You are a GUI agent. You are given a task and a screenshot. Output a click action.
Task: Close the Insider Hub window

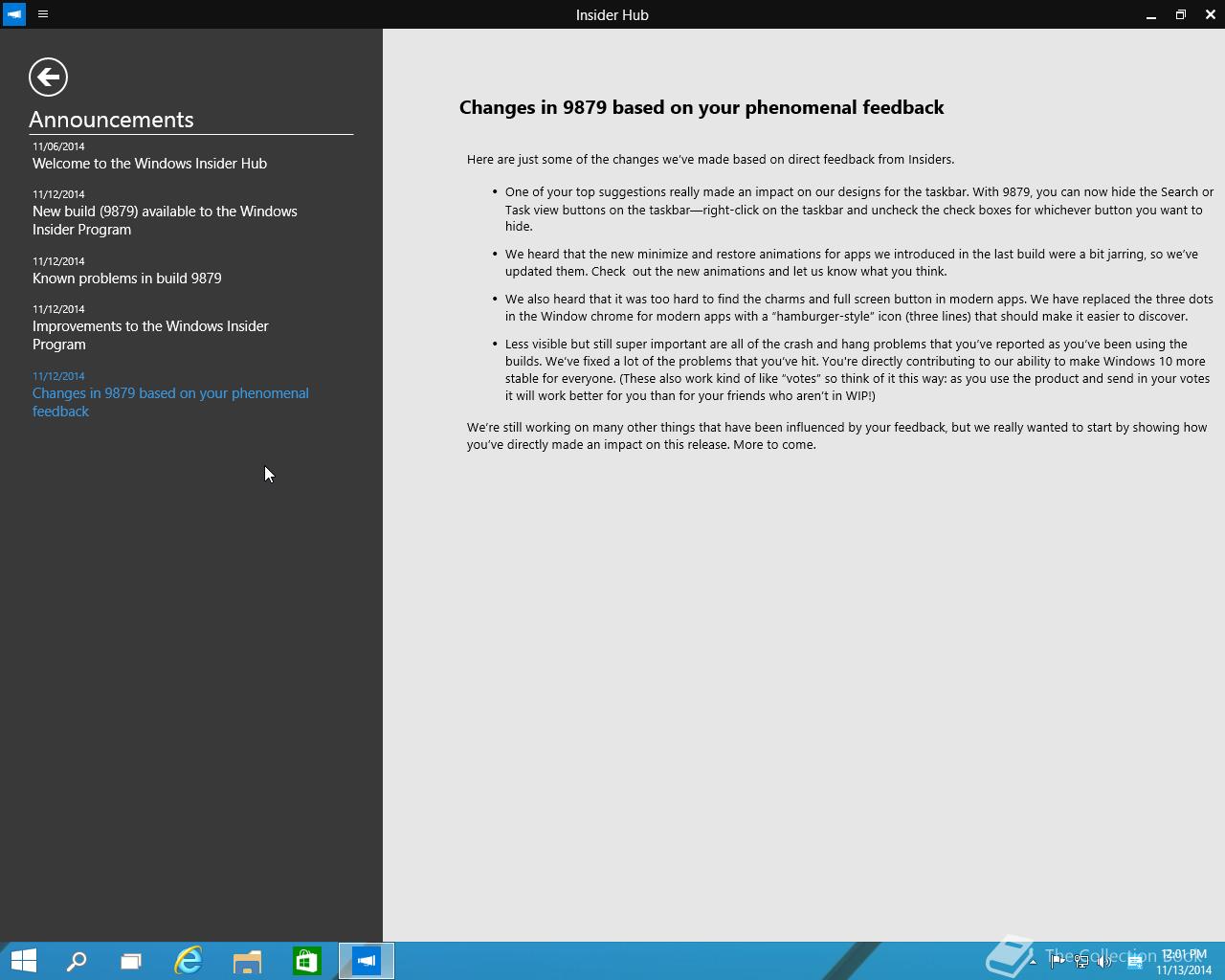click(x=1210, y=14)
